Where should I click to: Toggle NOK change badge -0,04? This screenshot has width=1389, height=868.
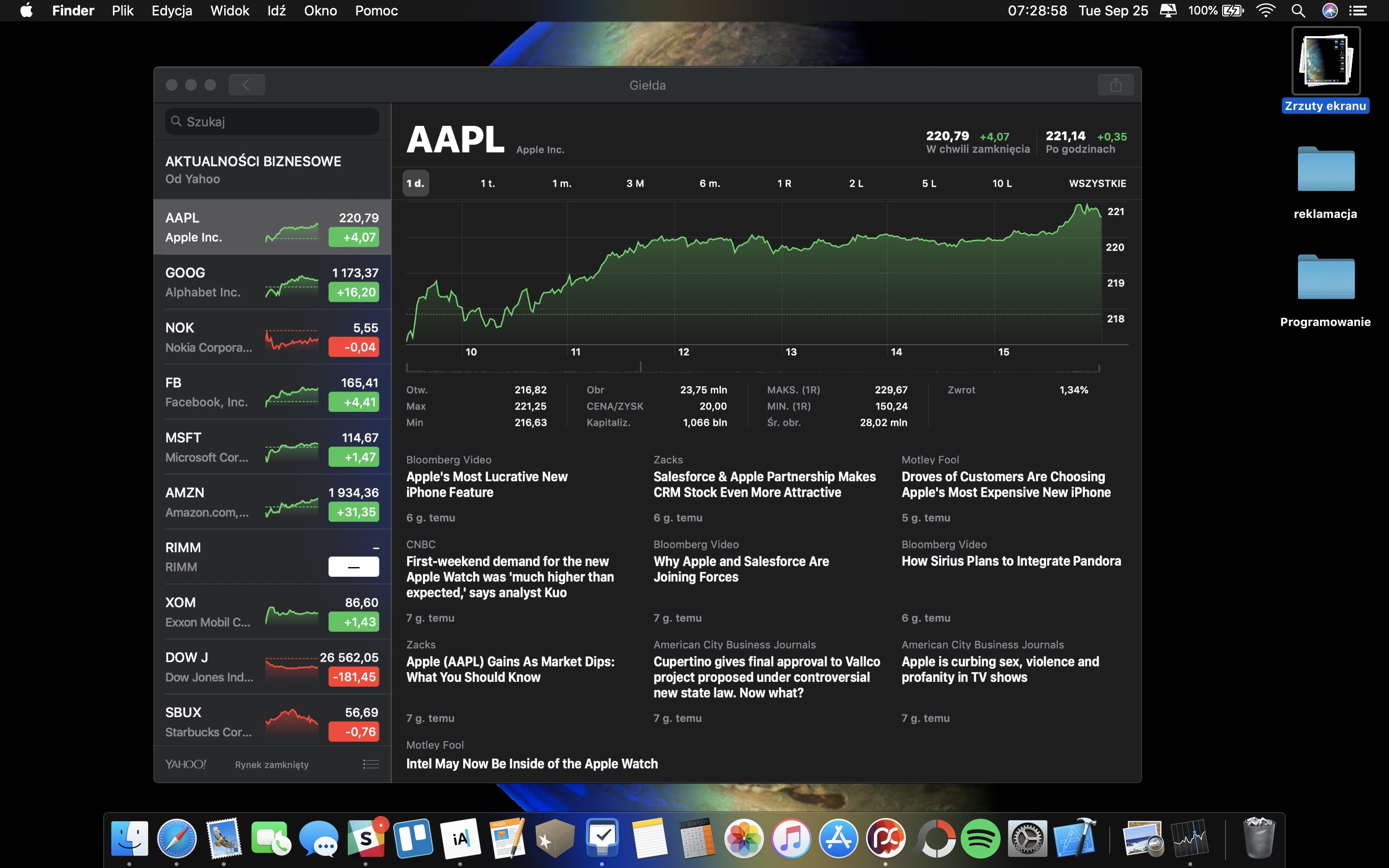coord(354,347)
